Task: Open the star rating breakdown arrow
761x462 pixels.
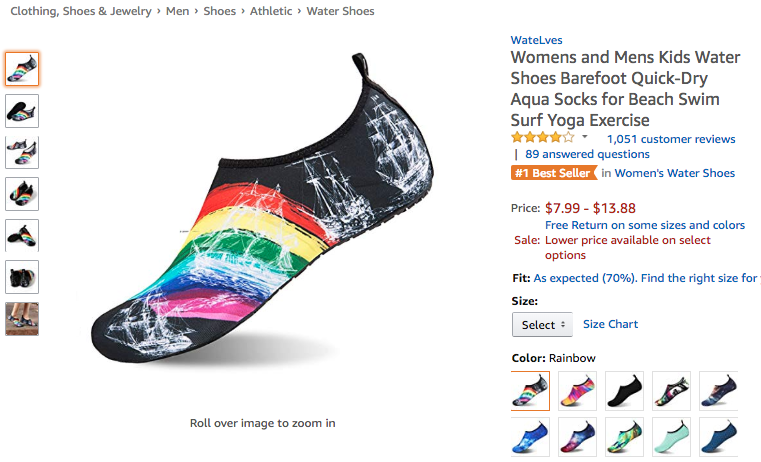Action: pos(585,138)
